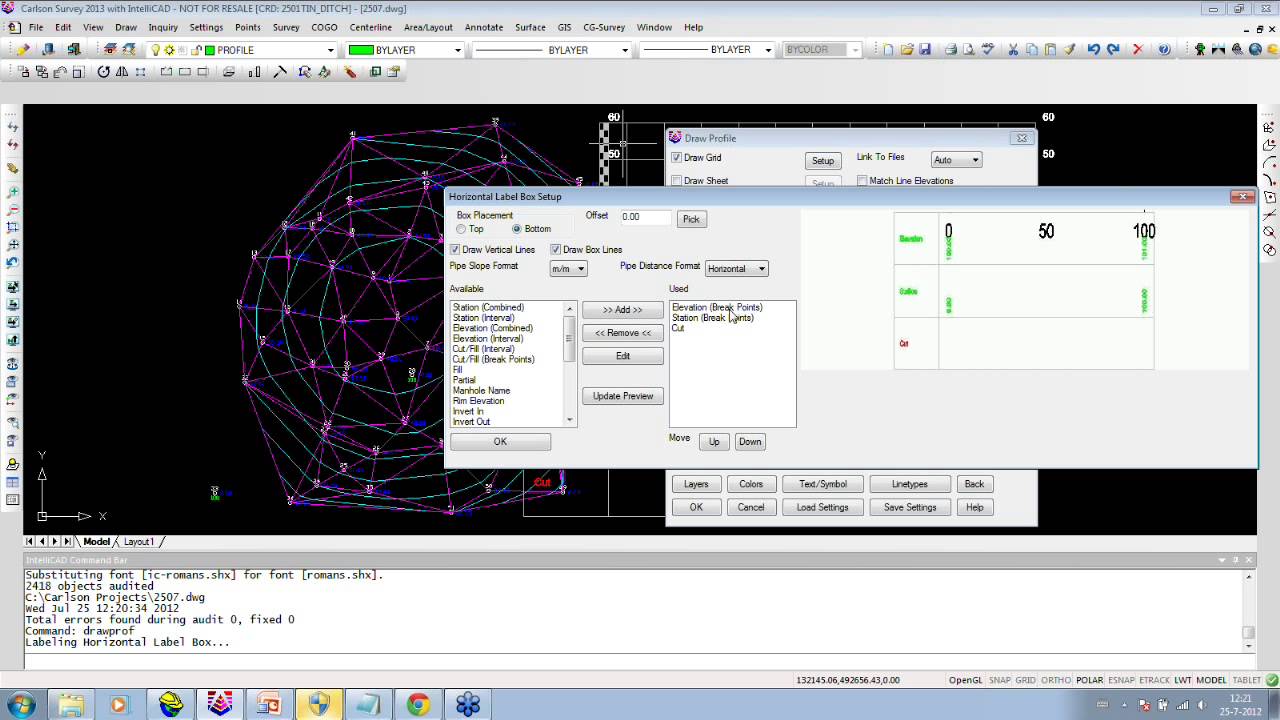Click the New drawing icon in the toolbar
Screen dimensions: 1280x720
pos(888,50)
